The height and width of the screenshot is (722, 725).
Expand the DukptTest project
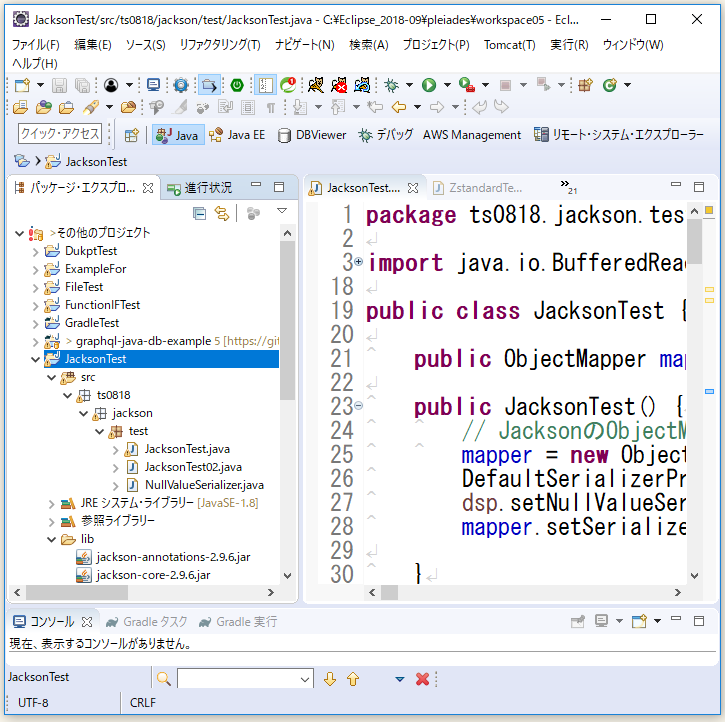point(36,251)
